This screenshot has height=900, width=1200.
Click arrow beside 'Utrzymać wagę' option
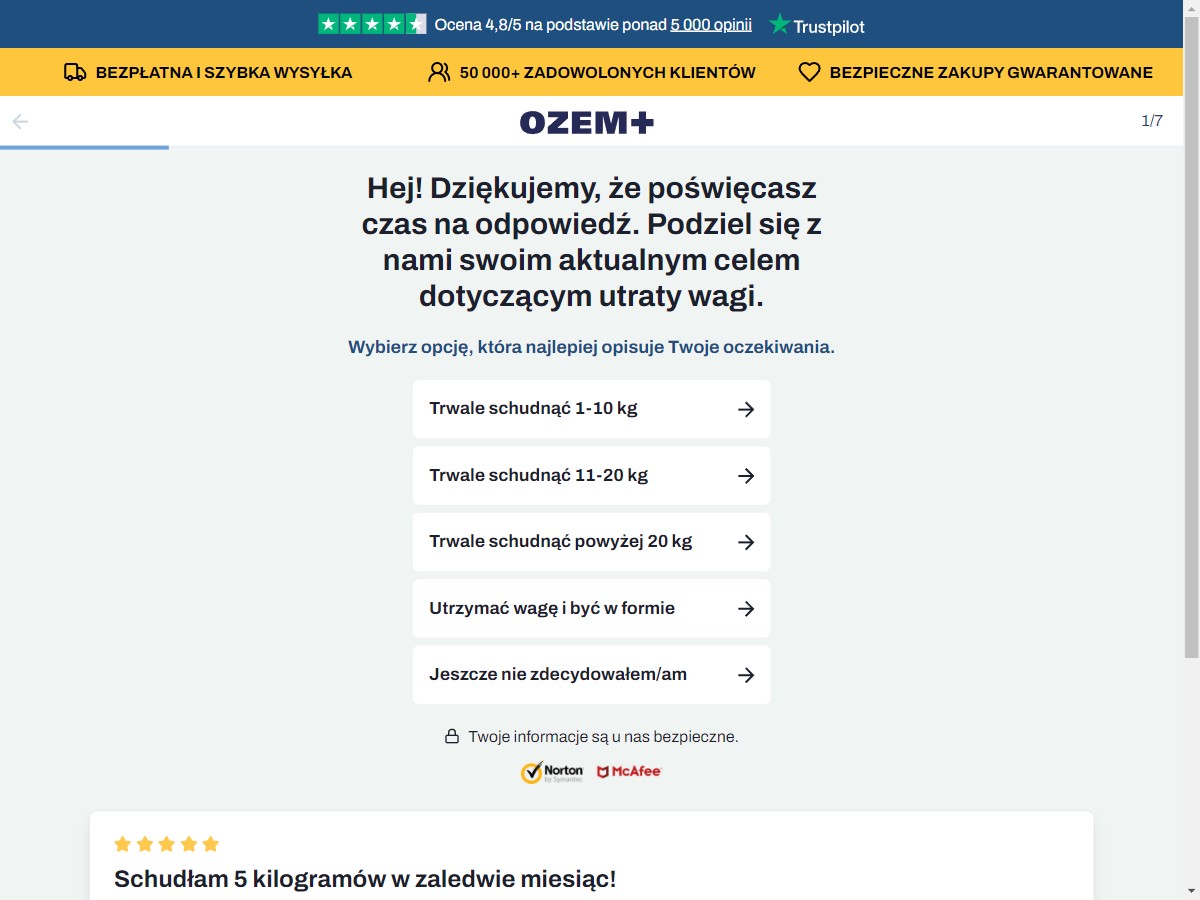pos(746,608)
